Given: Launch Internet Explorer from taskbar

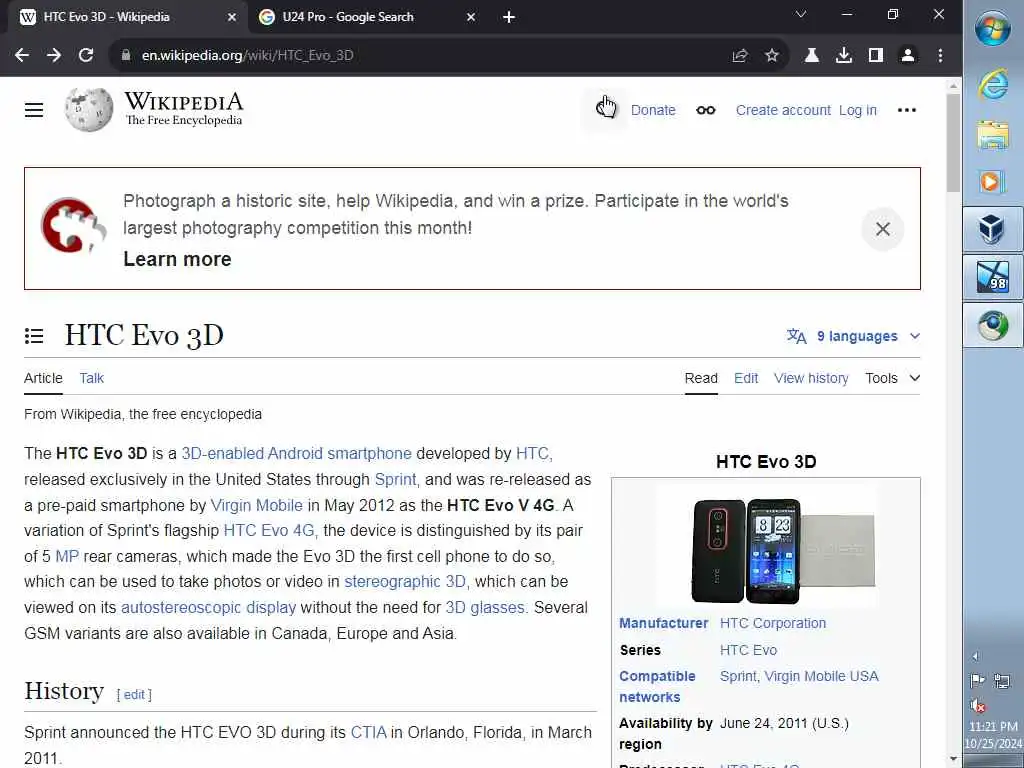Looking at the screenshot, I should [993, 86].
